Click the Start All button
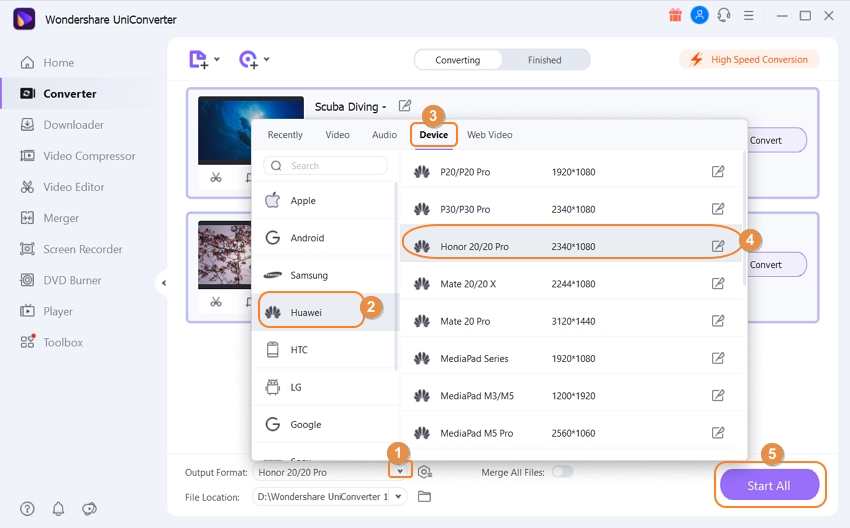 tap(769, 485)
